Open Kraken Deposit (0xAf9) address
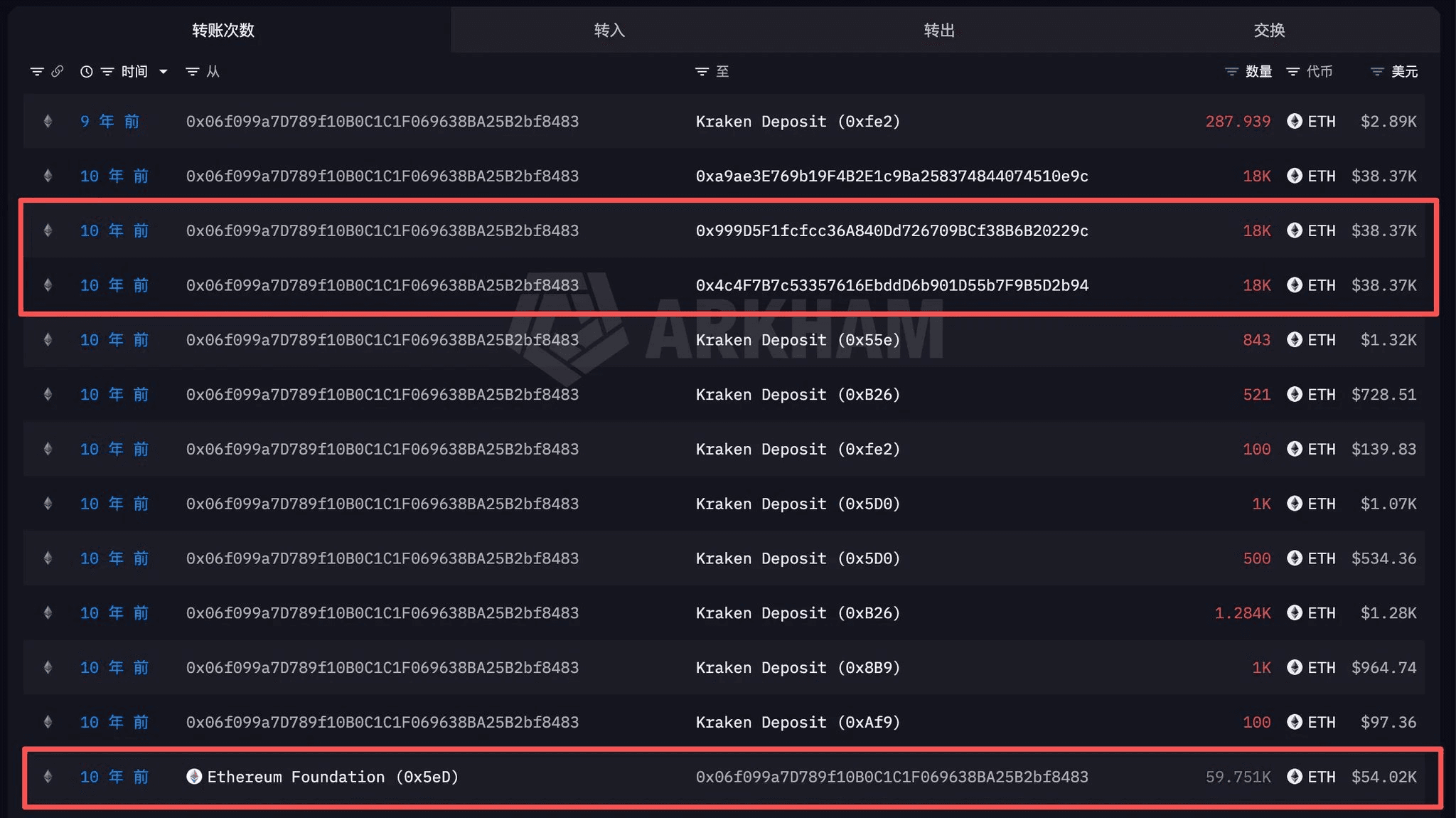The image size is (1456, 818). 798,723
